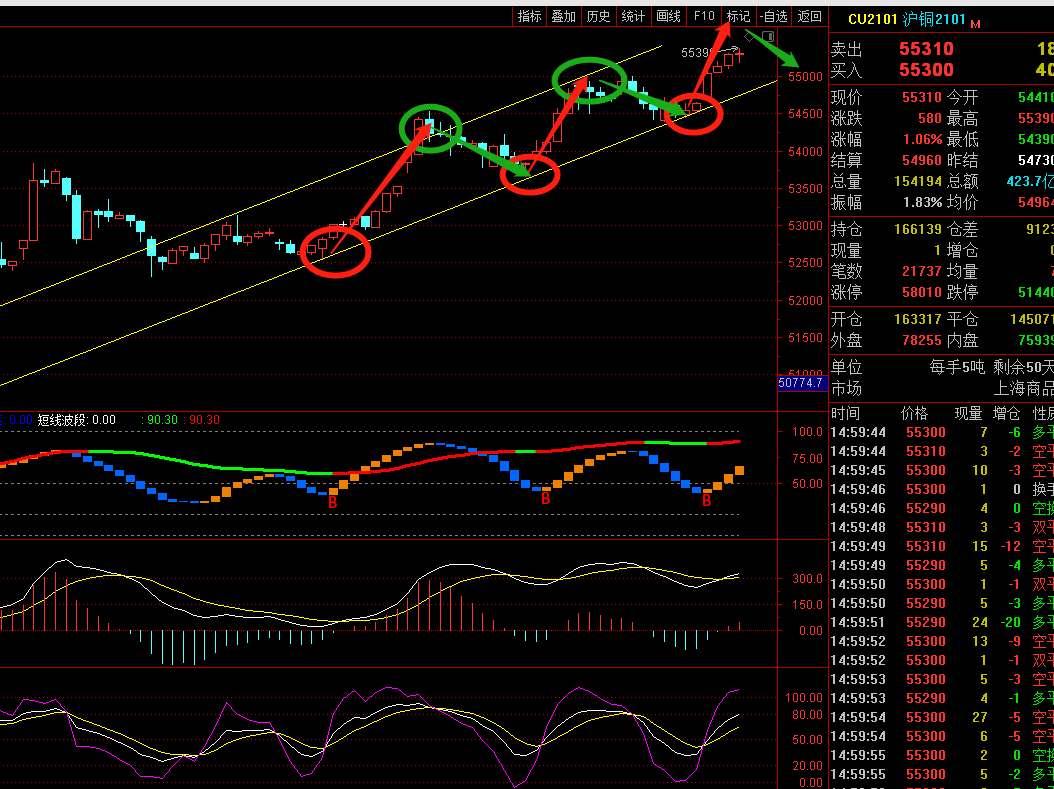Click the 时间 column header in tick list

point(845,413)
